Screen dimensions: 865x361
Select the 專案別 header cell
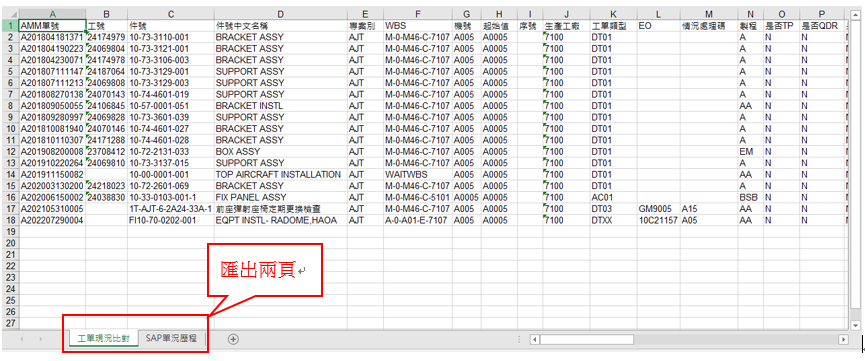(365, 26)
